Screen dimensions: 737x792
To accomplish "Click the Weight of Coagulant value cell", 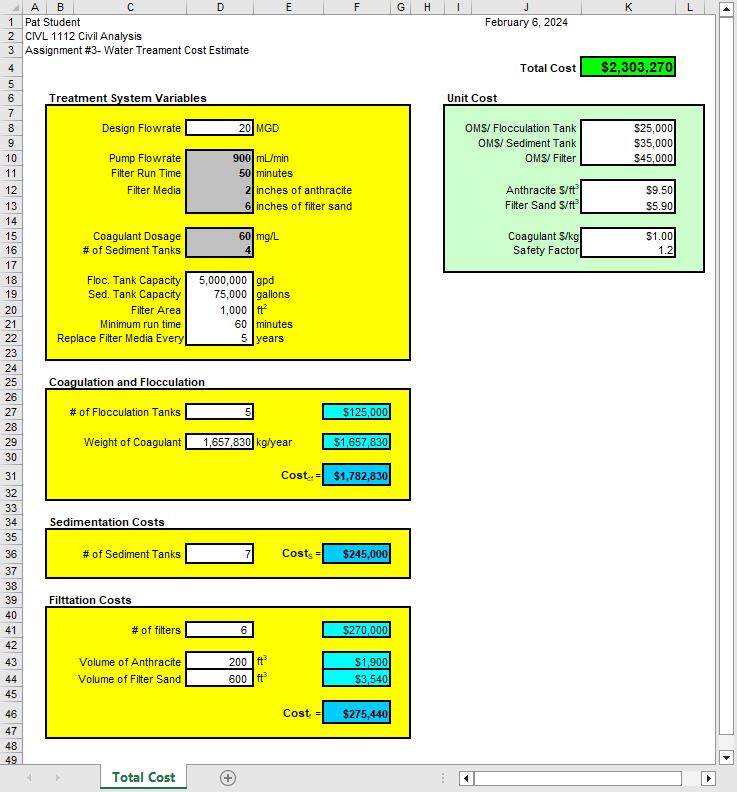I will [220, 442].
